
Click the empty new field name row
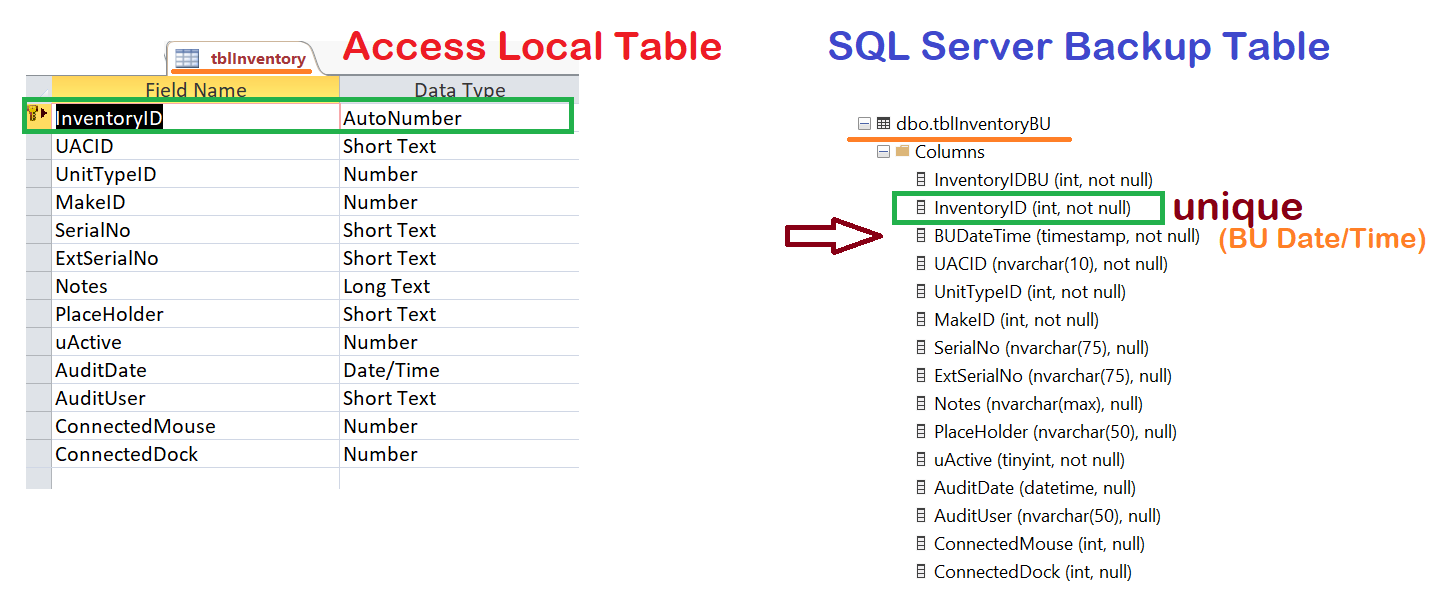pyautogui.click(x=196, y=479)
